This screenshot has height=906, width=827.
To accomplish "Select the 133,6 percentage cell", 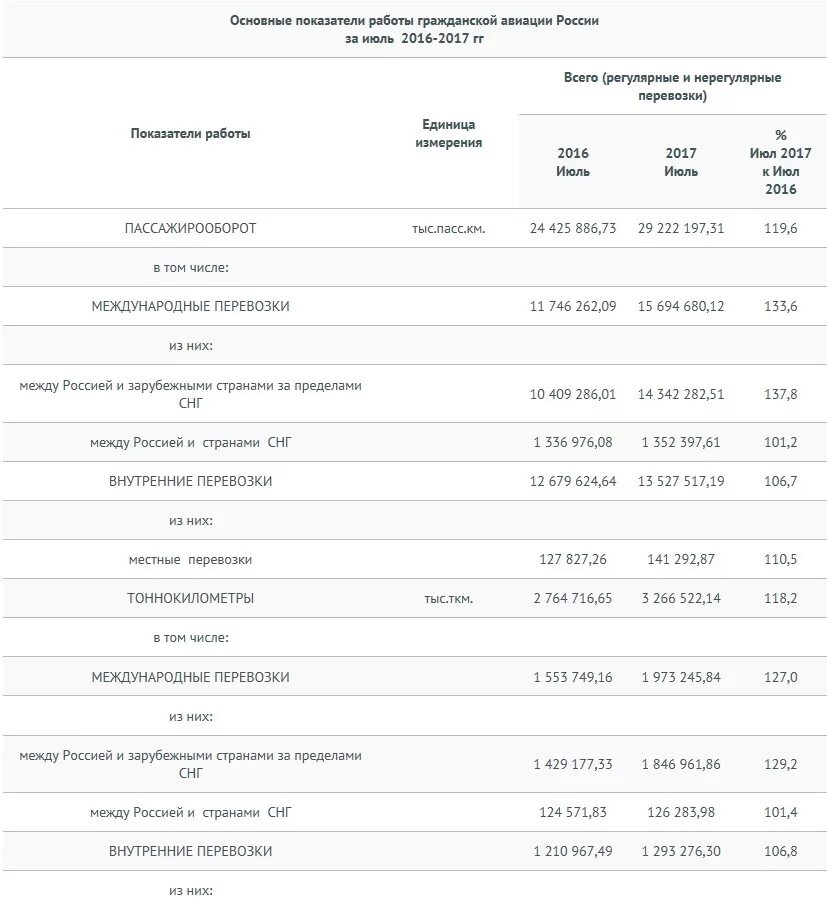I will pos(780,306).
